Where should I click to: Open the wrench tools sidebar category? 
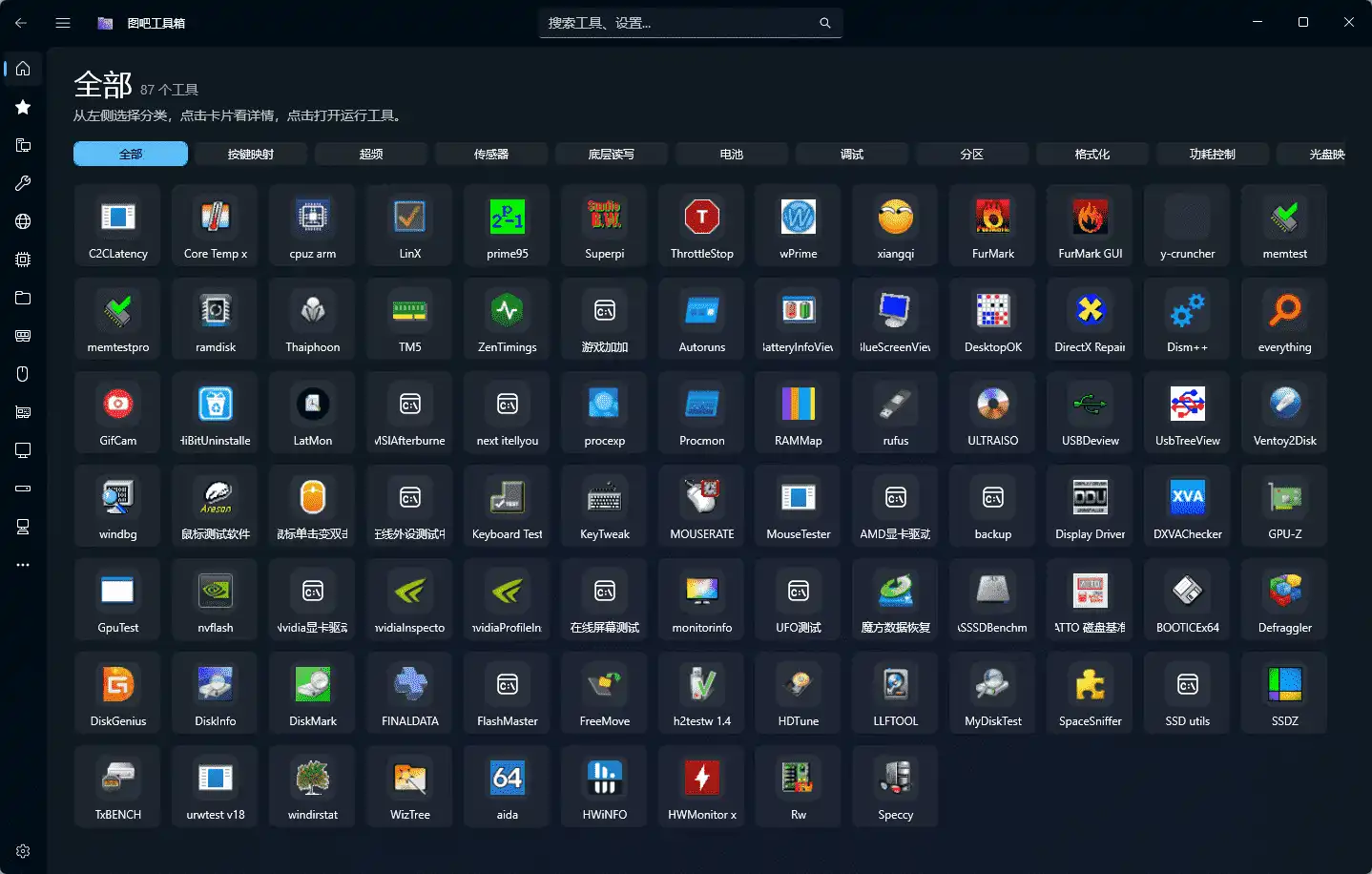click(x=23, y=183)
